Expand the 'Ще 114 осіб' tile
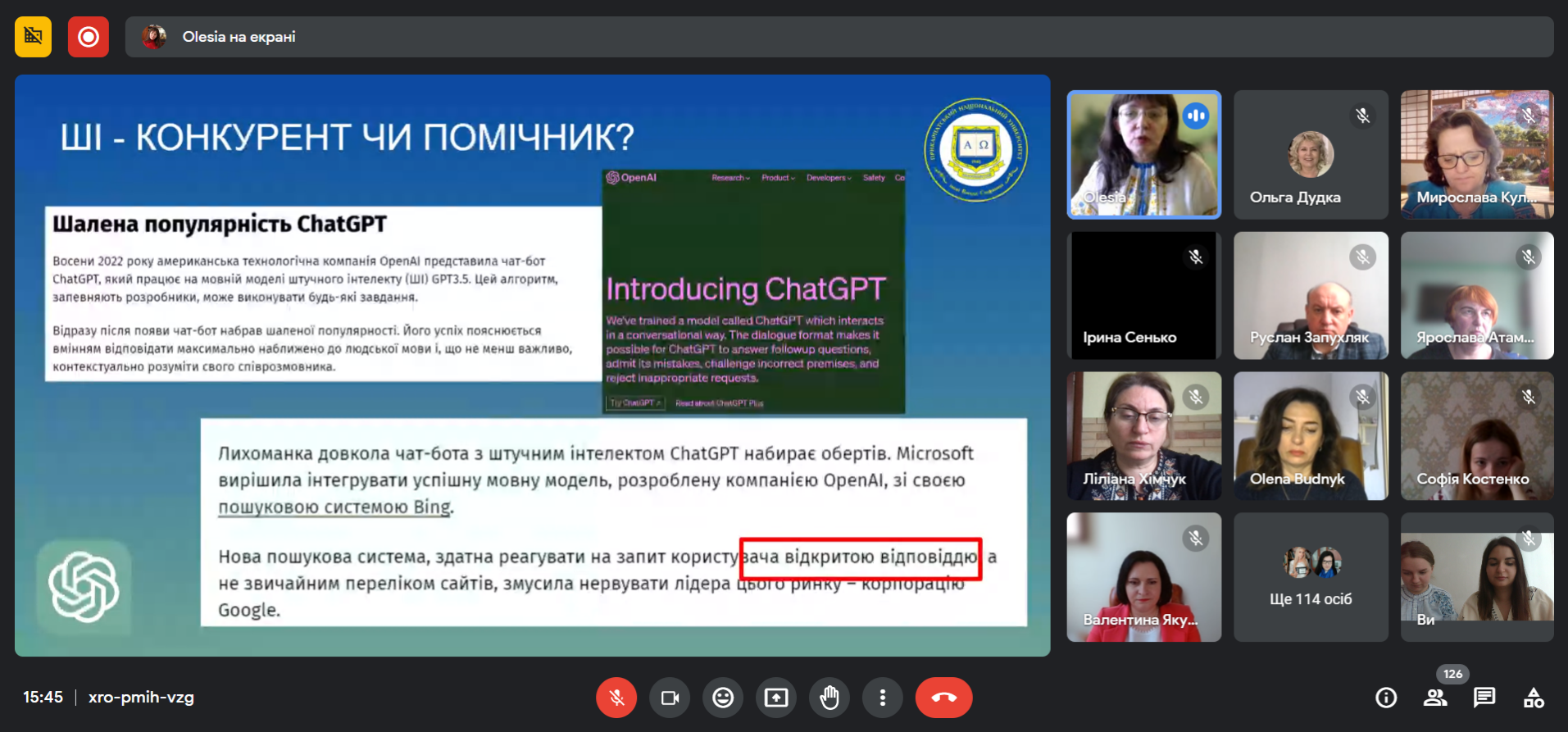 coord(1311,577)
